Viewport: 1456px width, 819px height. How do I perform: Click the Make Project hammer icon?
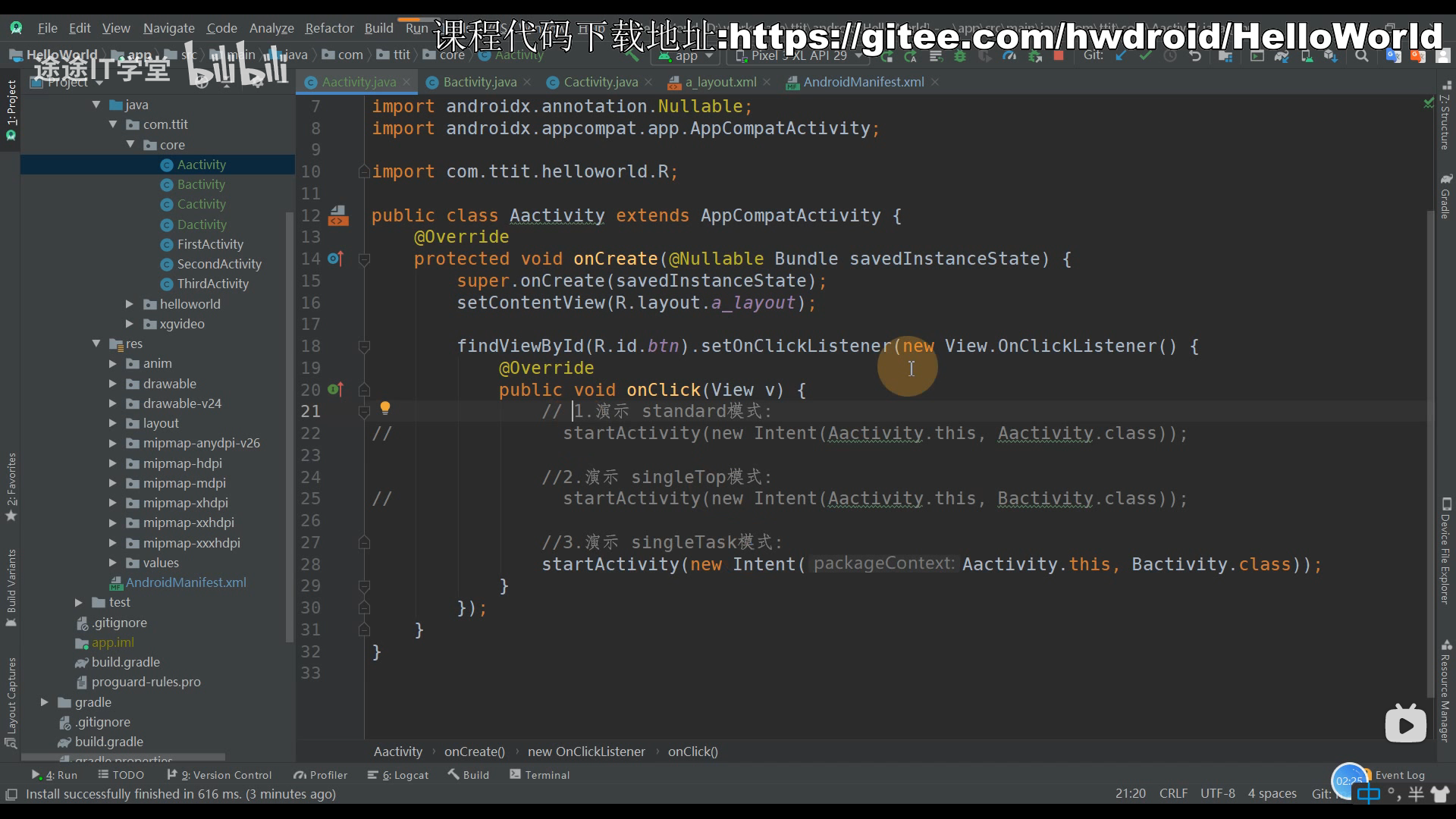click(x=632, y=55)
